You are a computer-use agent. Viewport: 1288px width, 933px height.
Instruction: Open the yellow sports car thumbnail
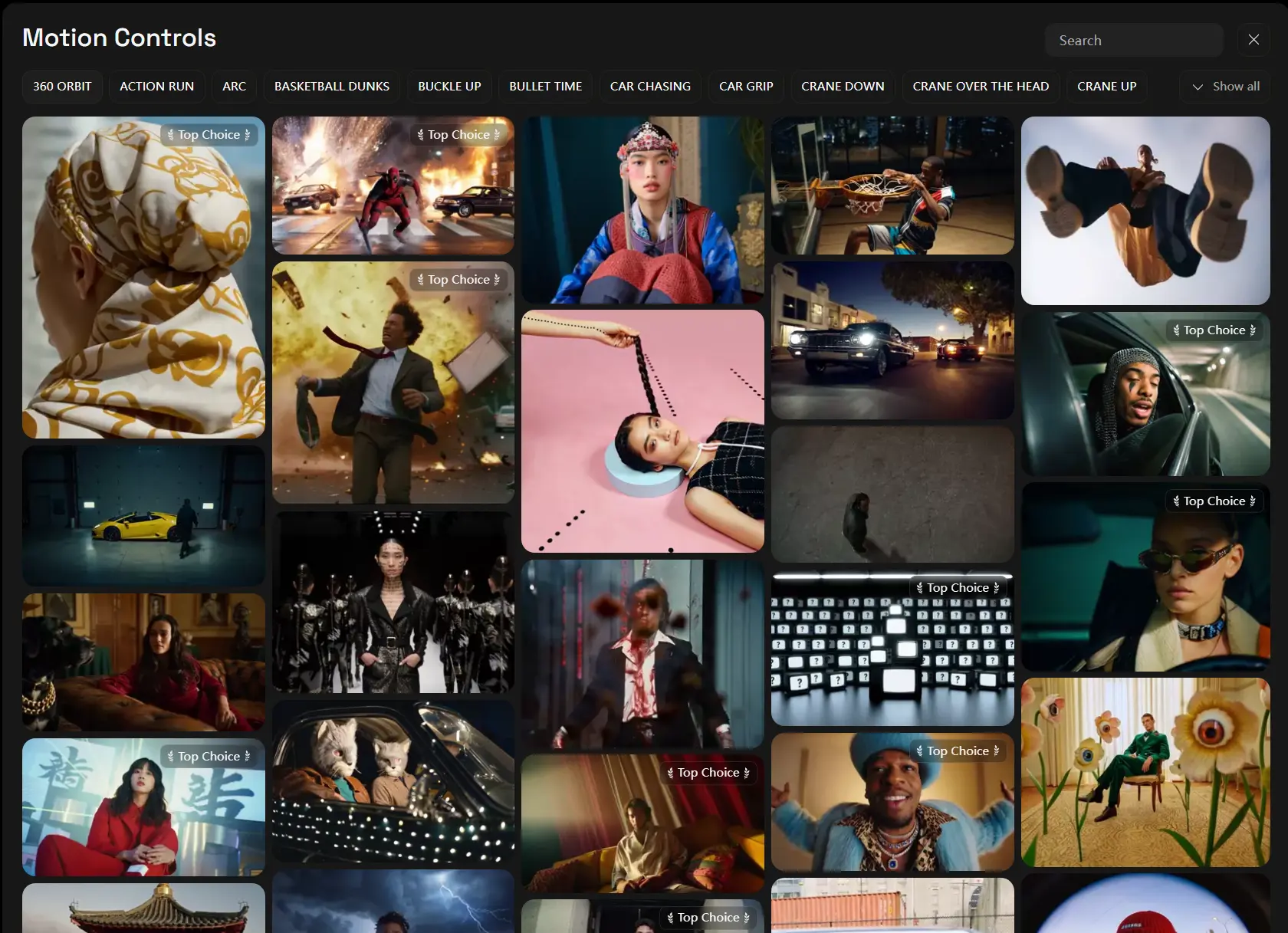tap(143, 516)
